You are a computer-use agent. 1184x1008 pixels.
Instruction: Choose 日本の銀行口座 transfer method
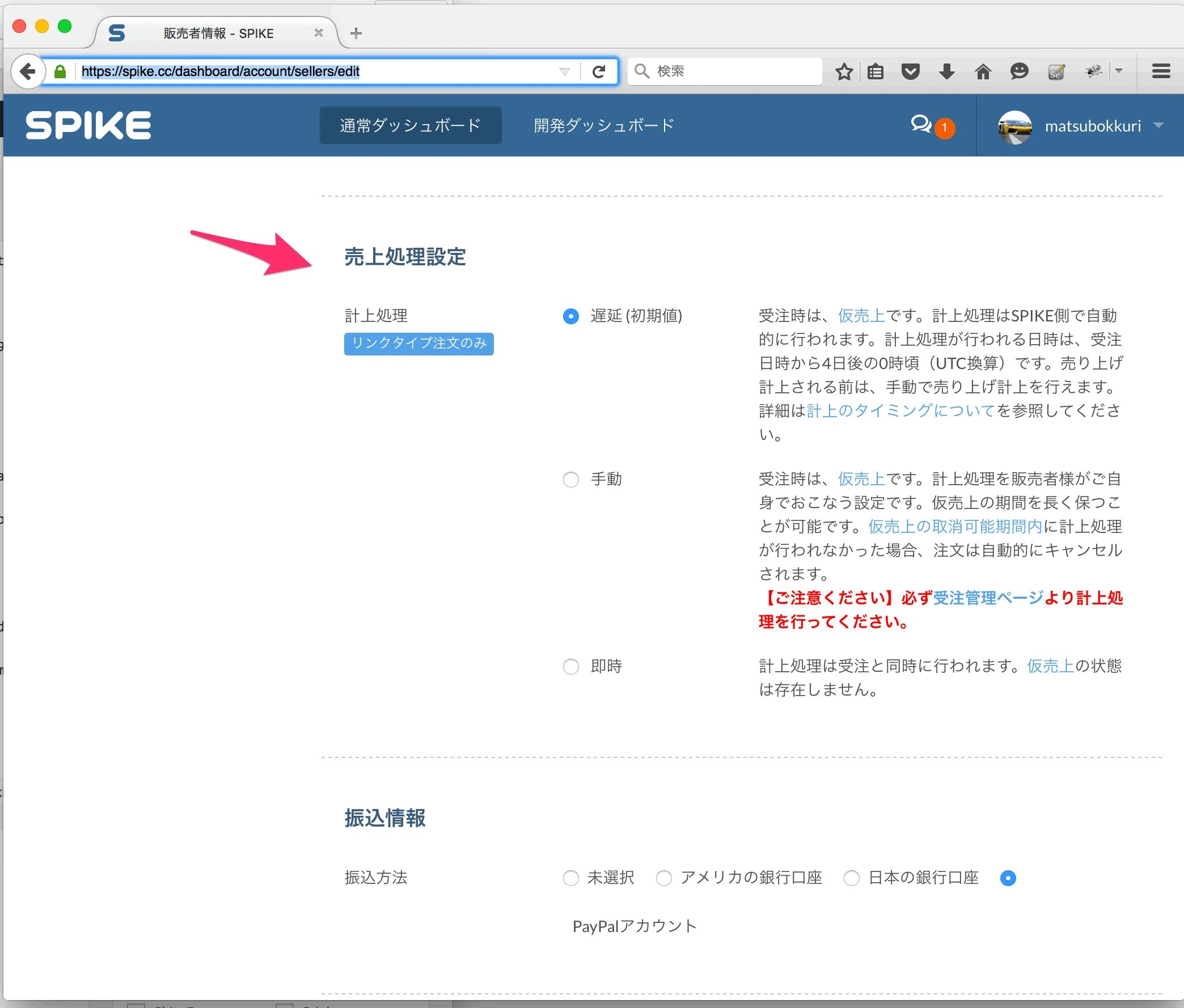coord(852,878)
